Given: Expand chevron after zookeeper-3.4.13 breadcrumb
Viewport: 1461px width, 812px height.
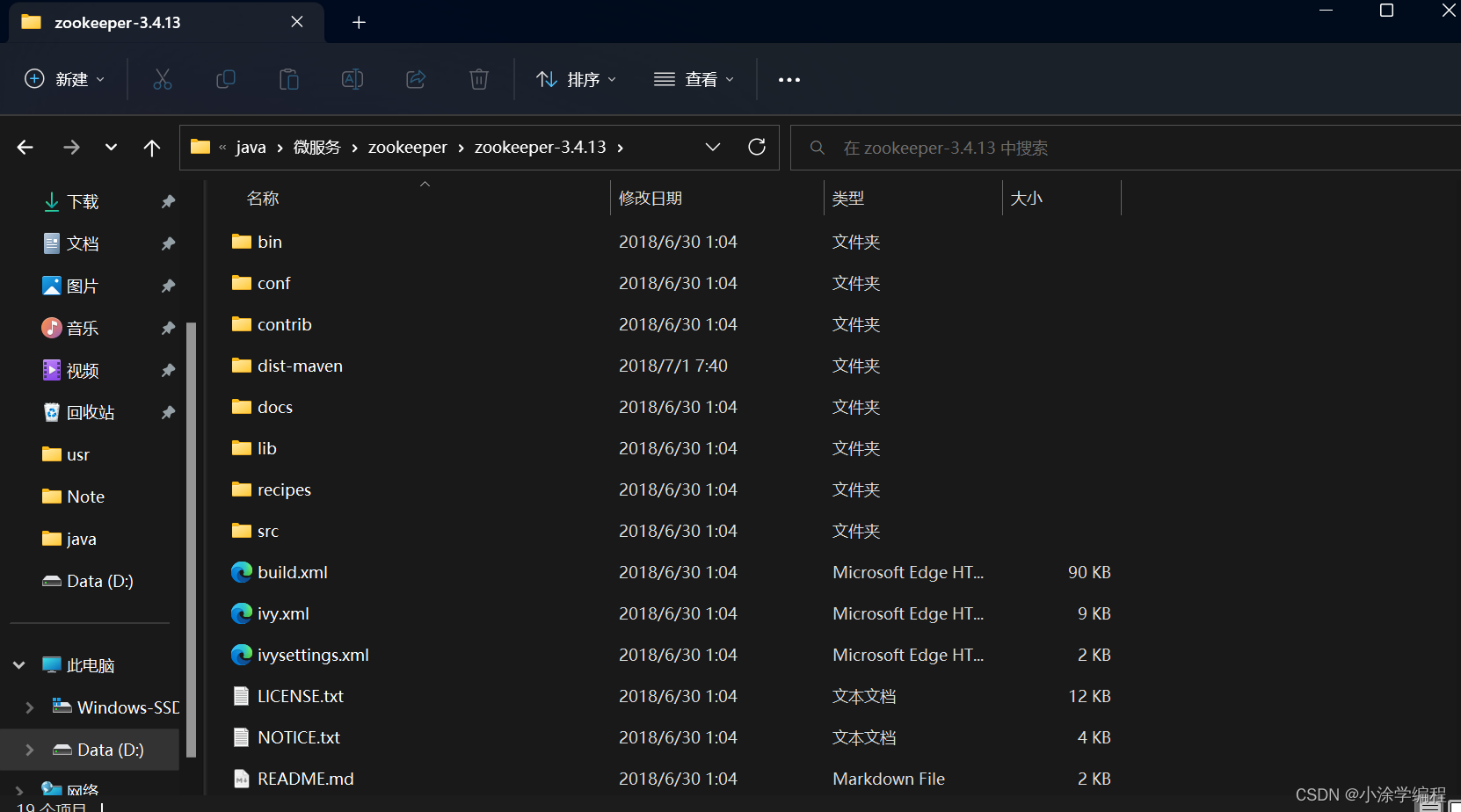Looking at the screenshot, I should click(621, 148).
